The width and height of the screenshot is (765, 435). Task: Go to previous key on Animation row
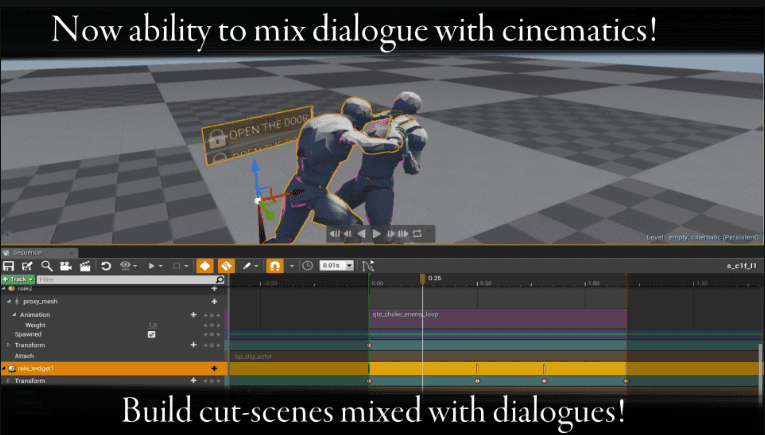(x=206, y=315)
